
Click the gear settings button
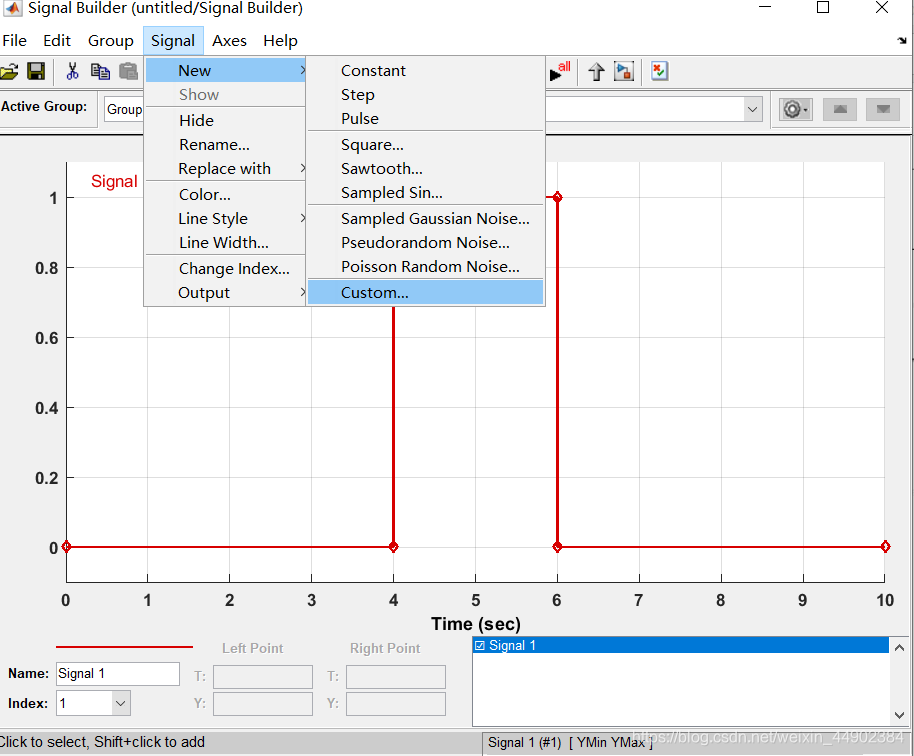pyautogui.click(x=796, y=109)
